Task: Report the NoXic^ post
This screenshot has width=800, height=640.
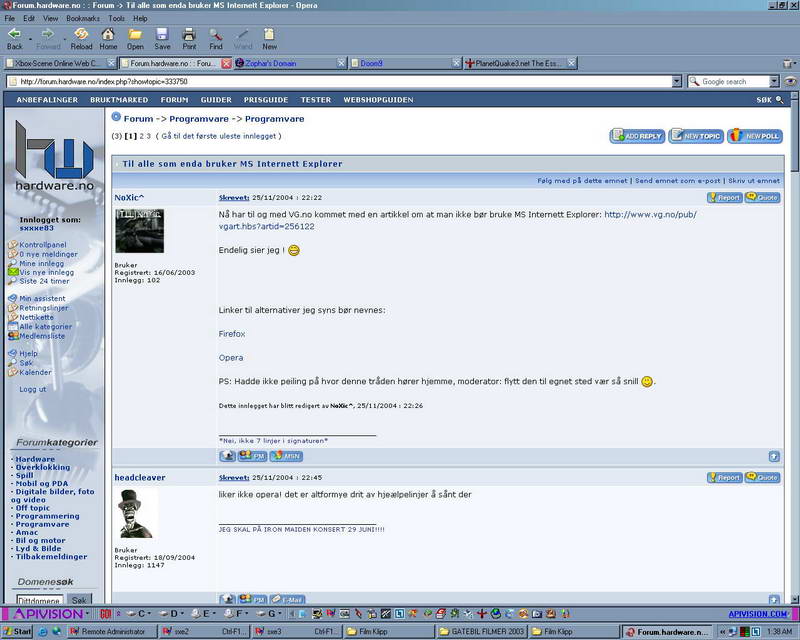Action: [x=724, y=198]
